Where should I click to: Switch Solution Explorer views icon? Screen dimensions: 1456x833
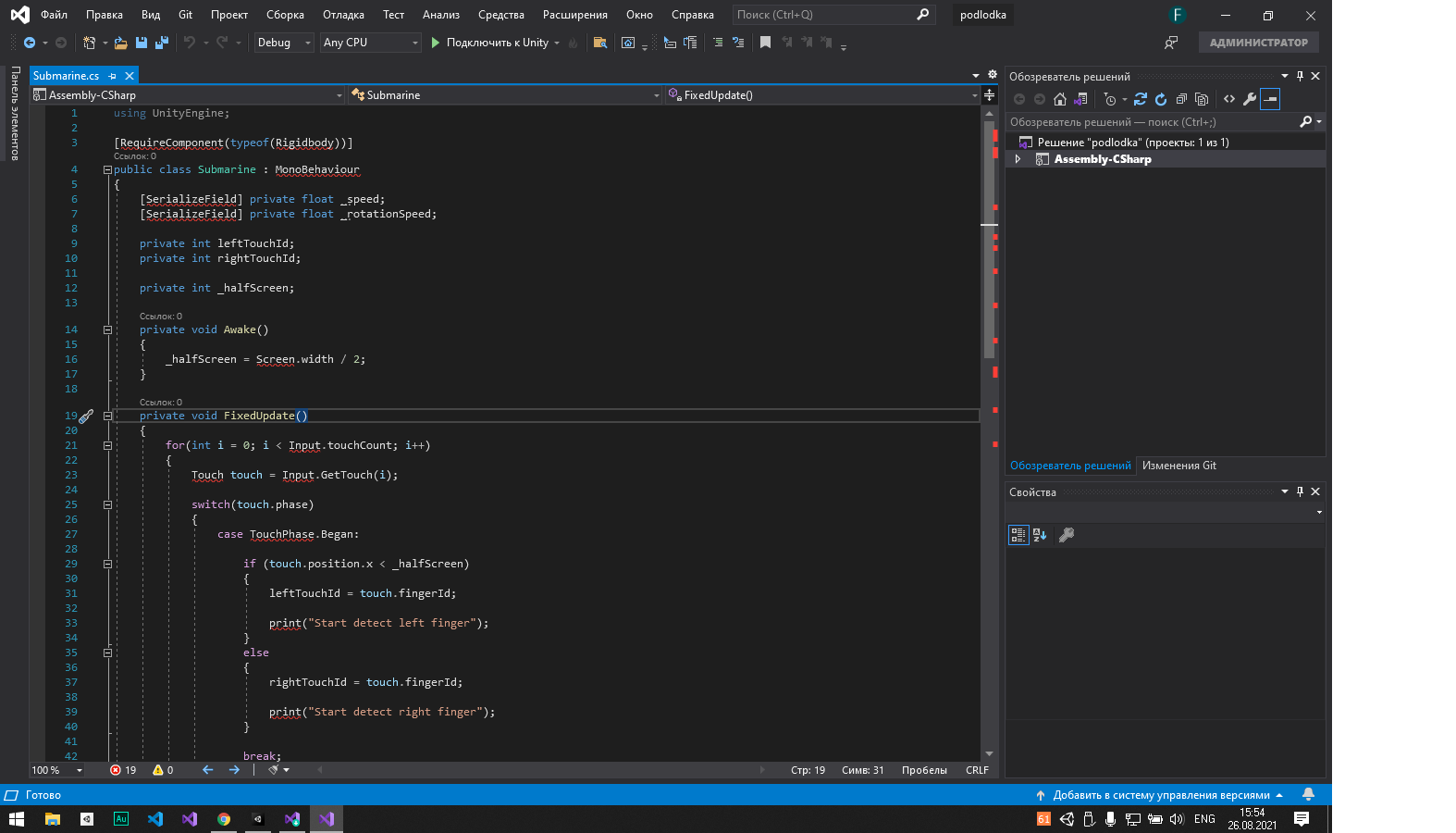1080,99
